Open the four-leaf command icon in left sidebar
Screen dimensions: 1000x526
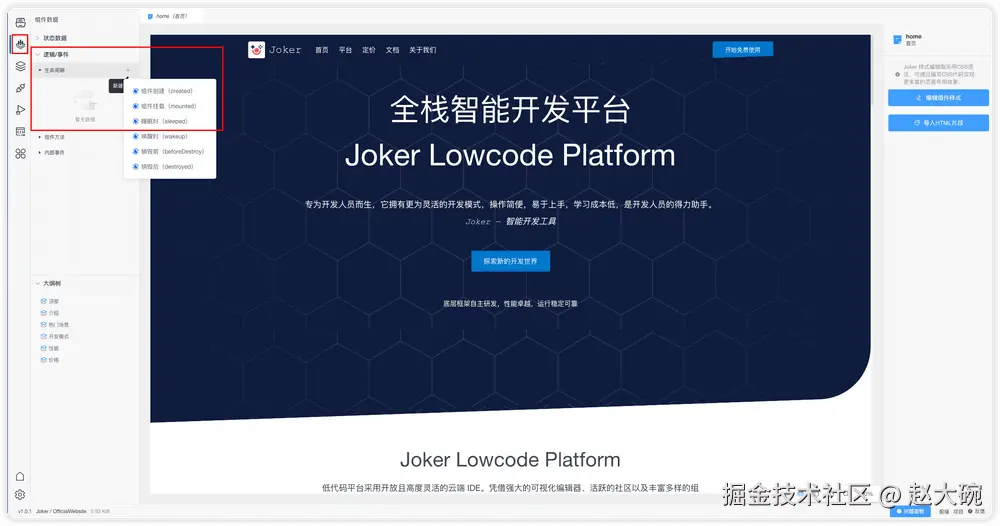coord(20,153)
